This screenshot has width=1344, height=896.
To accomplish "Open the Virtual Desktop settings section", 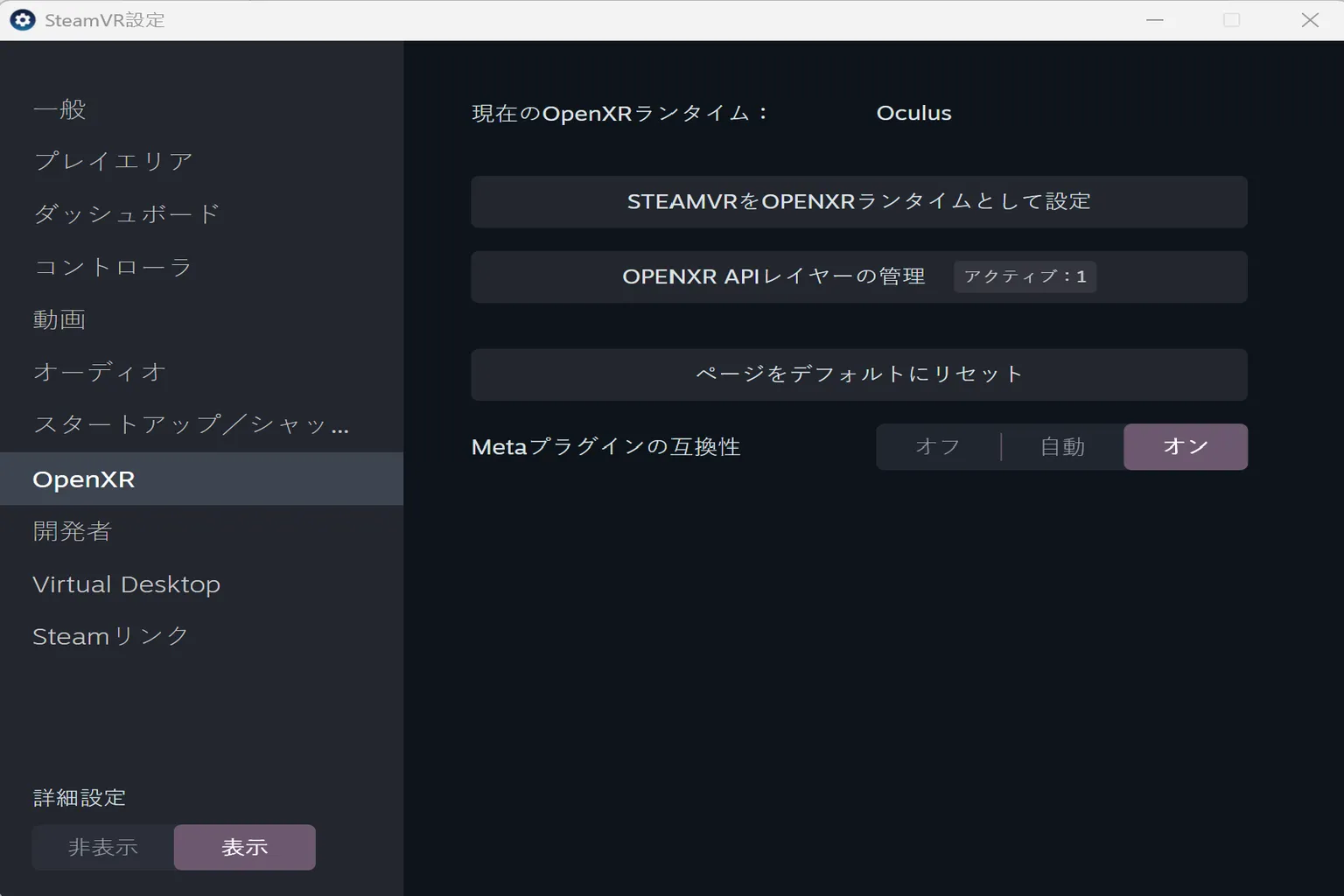I will pyautogui.click(x=201, y=584).
